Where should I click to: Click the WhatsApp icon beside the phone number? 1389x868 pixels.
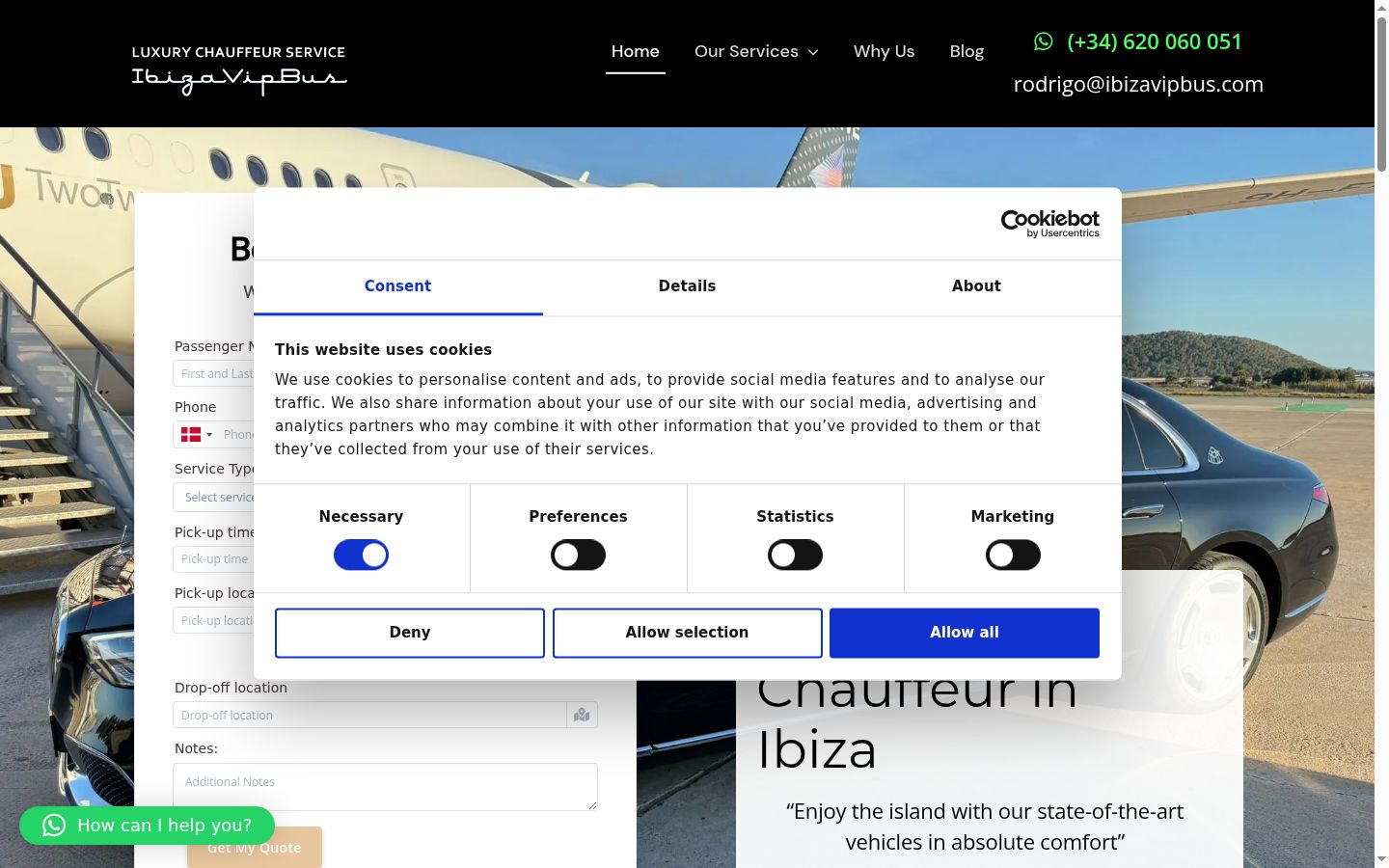tap(1044, 41)
